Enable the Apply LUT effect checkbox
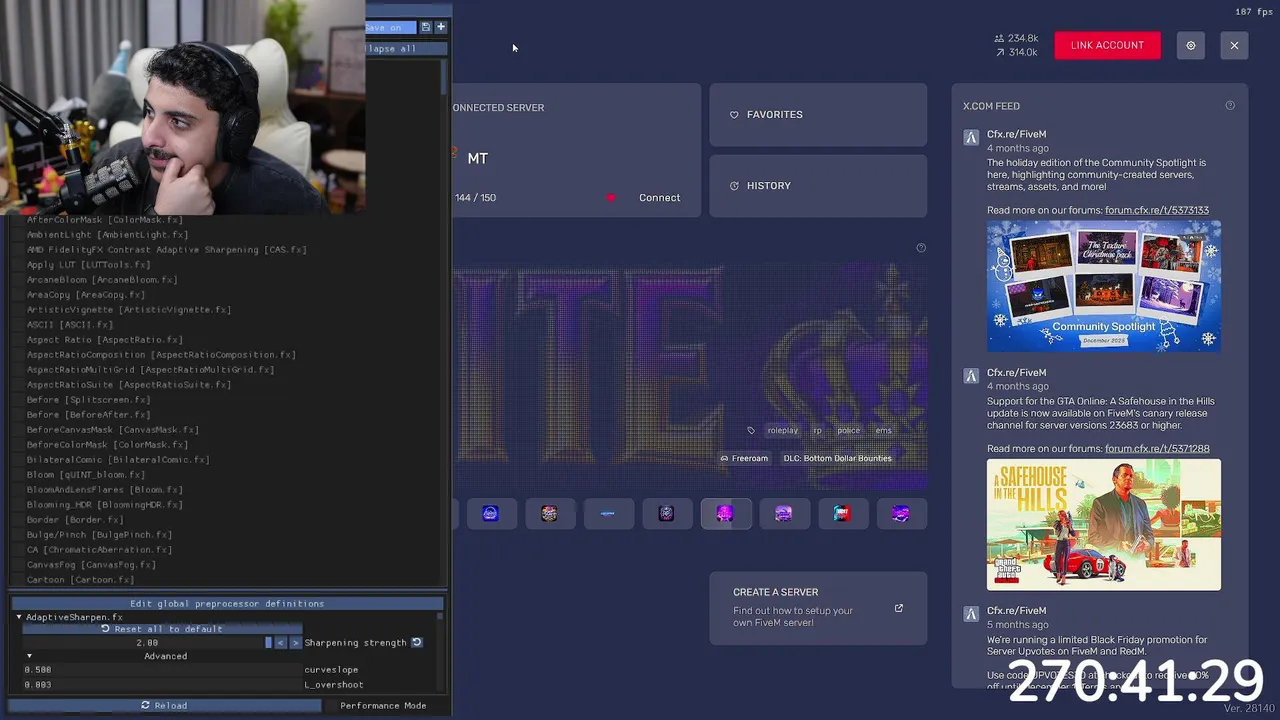Screen dimensions: 1280x720 point(17,265)
